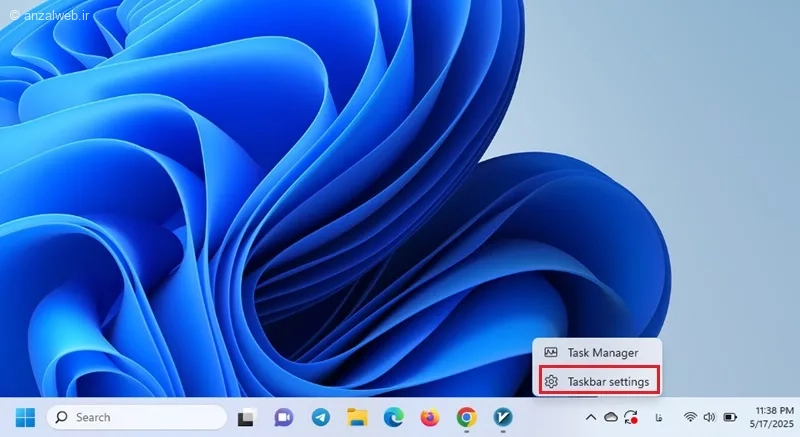Open Task View from the taskbar
This screenshot has width=800, height=437.
247,418
